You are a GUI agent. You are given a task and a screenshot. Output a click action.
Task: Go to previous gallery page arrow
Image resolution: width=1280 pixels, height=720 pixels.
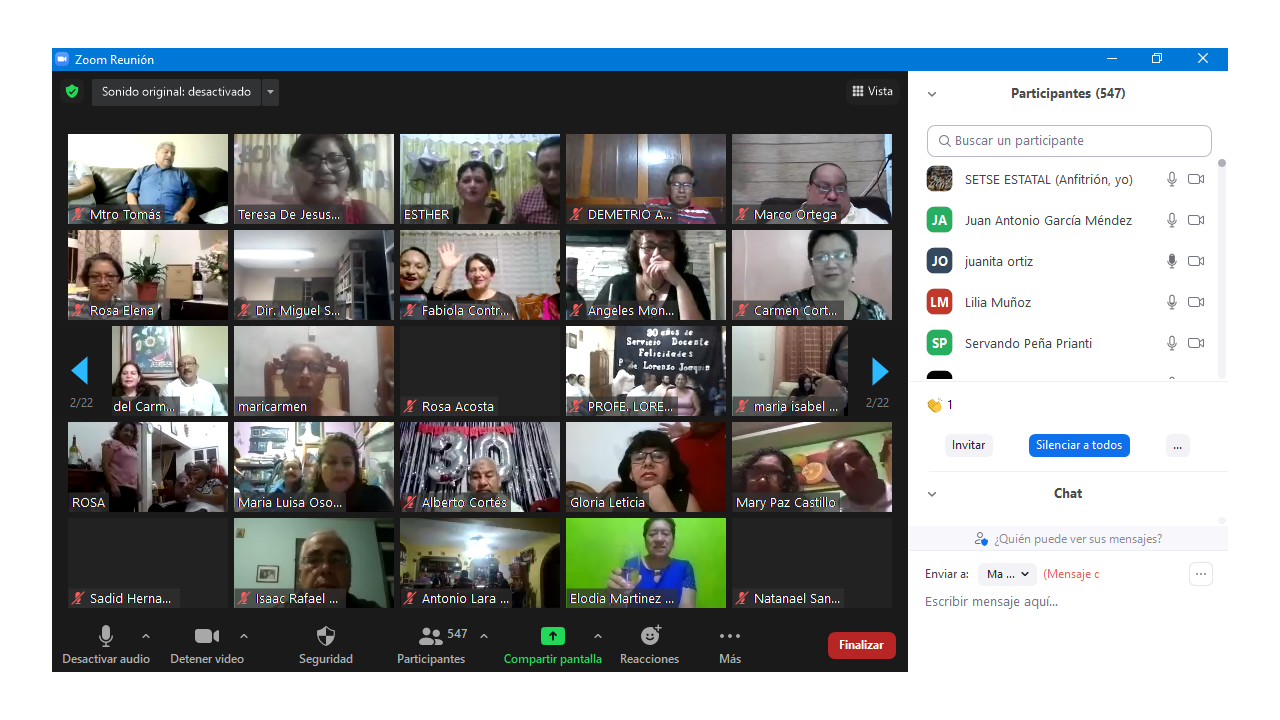[80, 371]
